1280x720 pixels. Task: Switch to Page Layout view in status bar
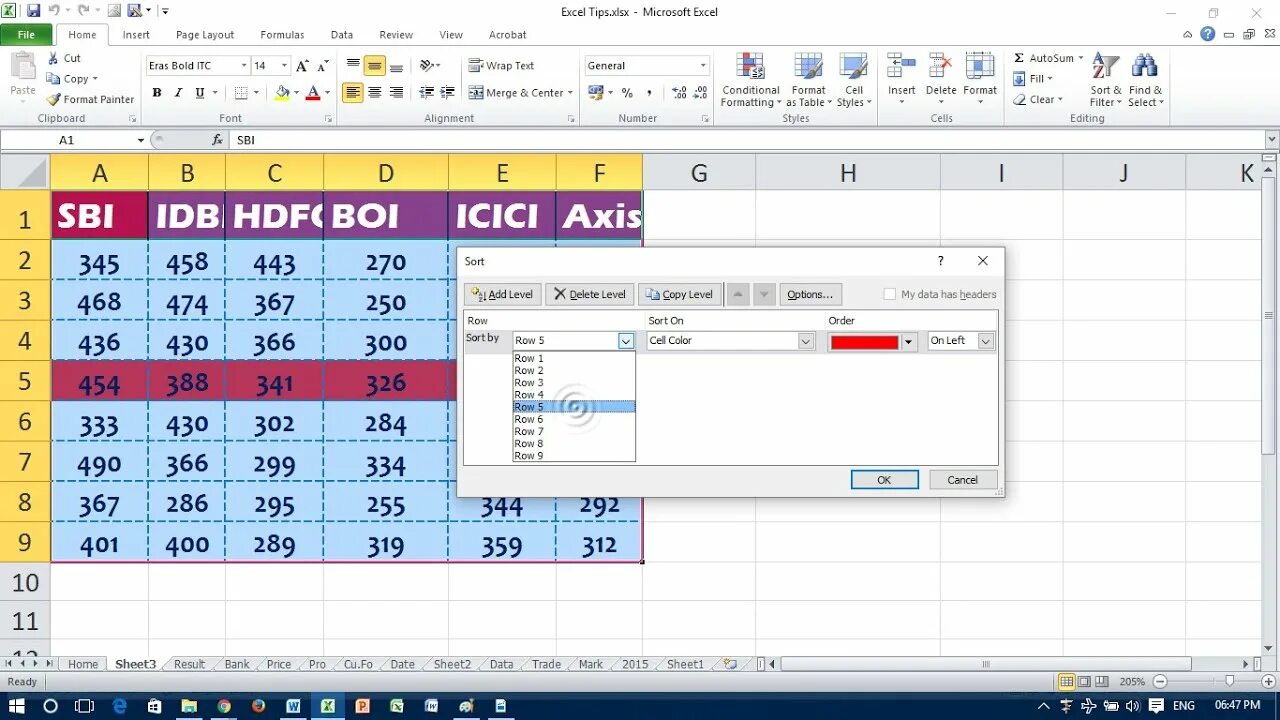pos(1085,681)
